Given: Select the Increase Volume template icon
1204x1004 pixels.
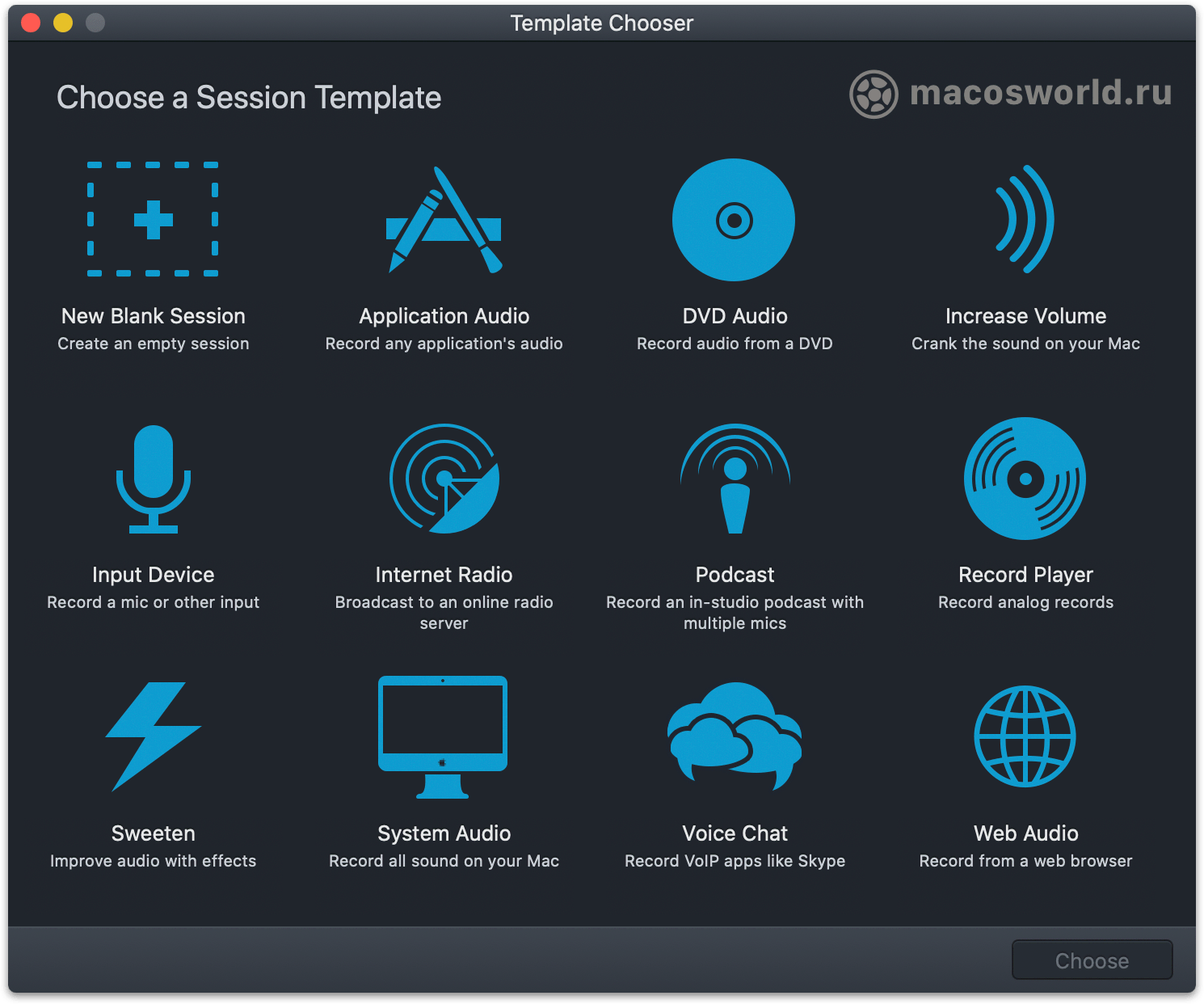Looking at the screenshot, I should tap(1025, 220).
